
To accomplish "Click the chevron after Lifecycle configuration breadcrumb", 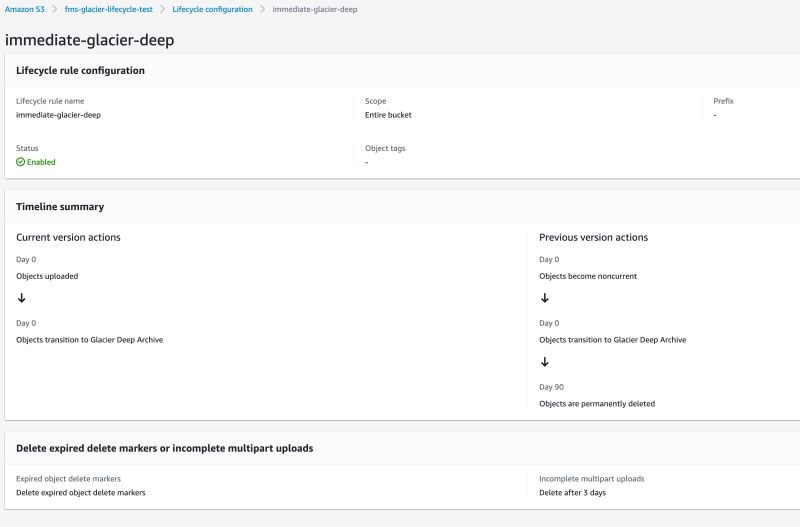I will click(262, 9).
